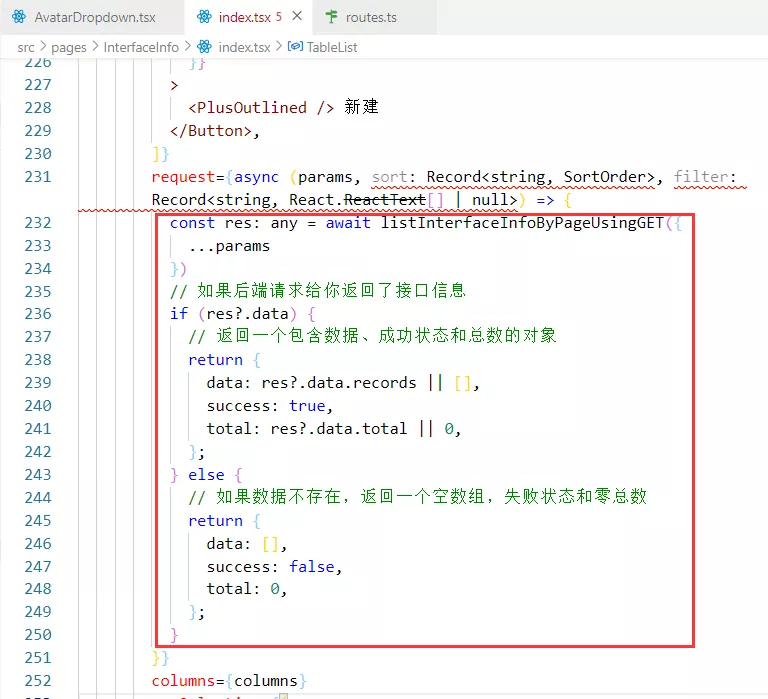Click the if (res?.data) condition
768x699 pixels.
point(233,313)
